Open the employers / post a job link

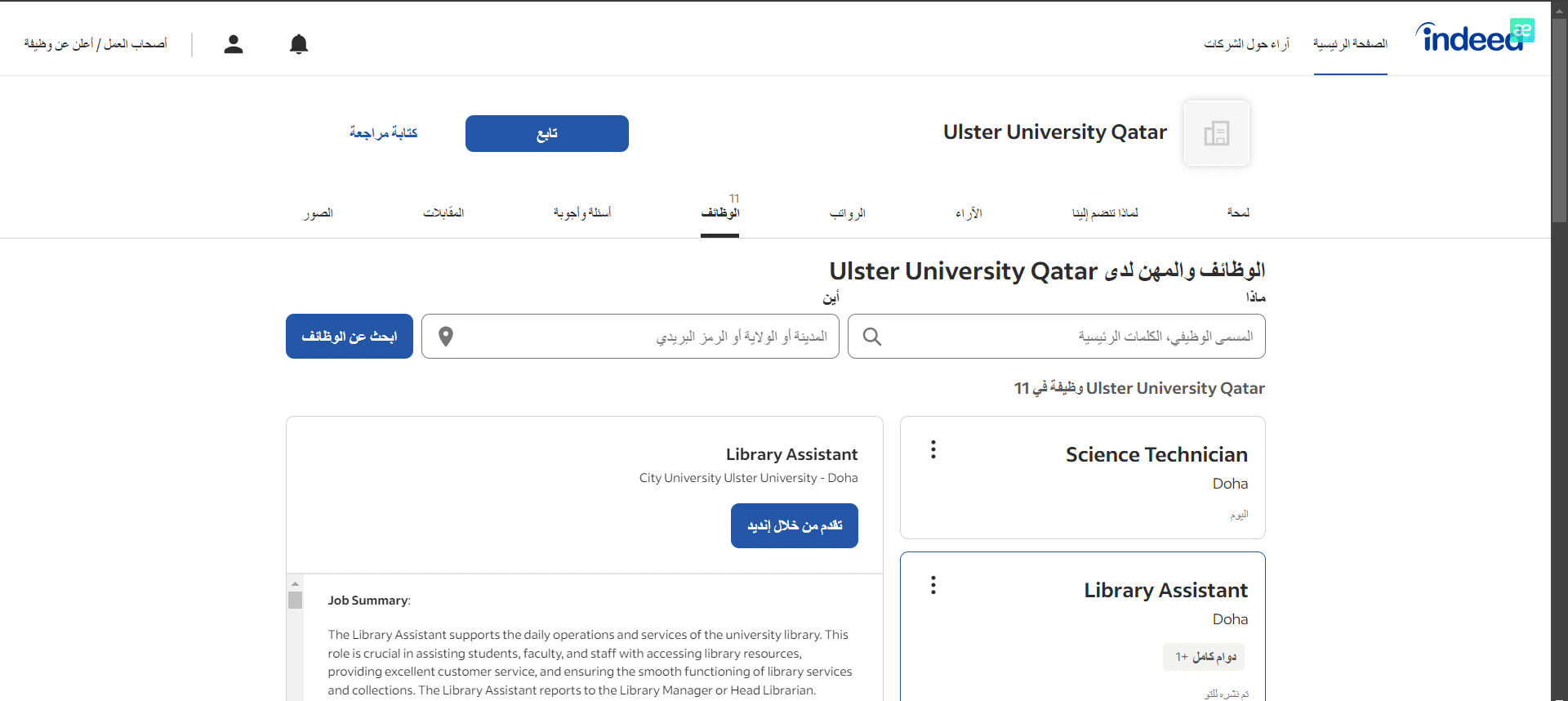click(x=96, y=43)
